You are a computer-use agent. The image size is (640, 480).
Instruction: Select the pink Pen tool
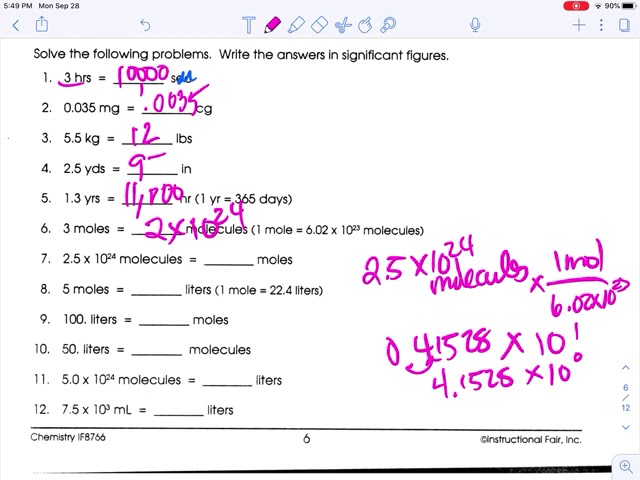(x=272, y=25)
